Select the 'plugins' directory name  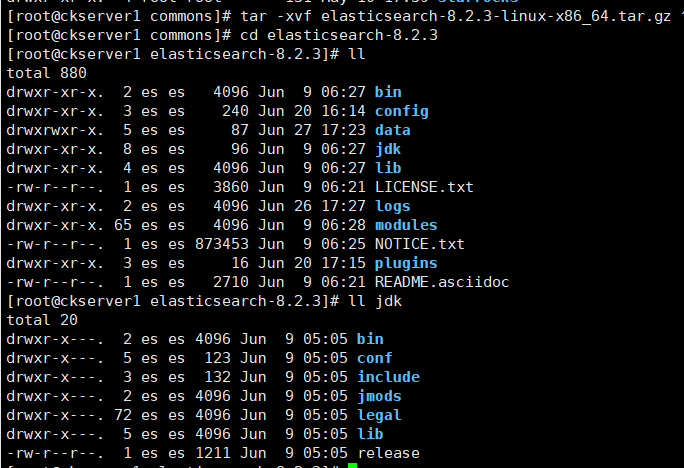click(x=406, y=264)
